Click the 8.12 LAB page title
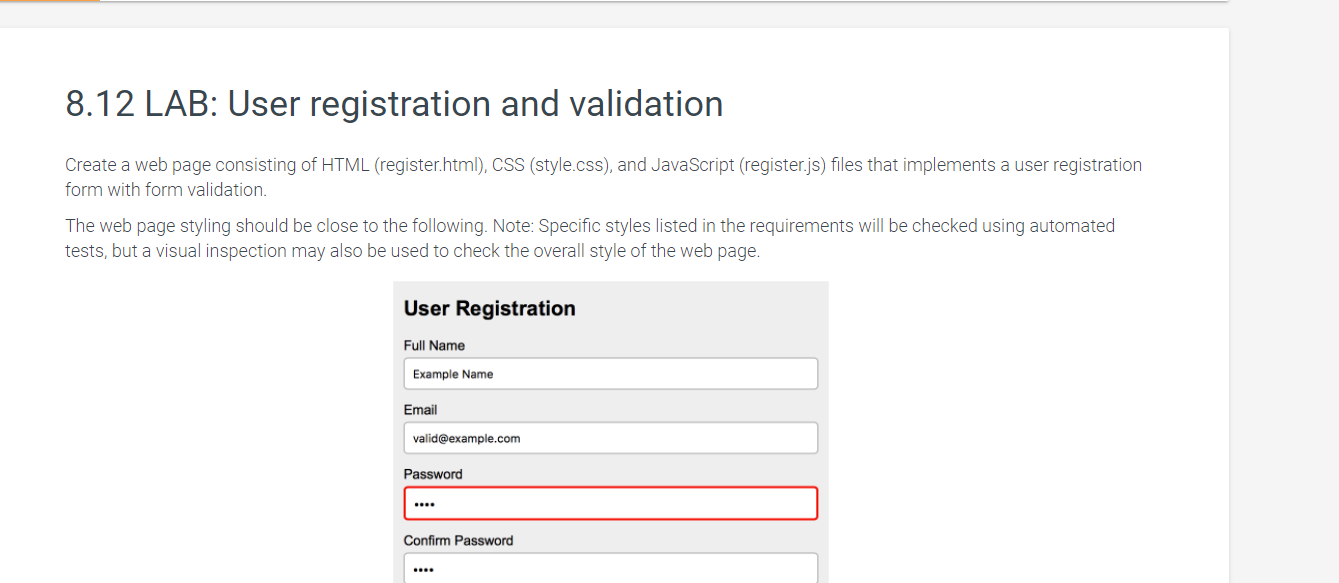The image size is (1339, 583). point(394,104)
